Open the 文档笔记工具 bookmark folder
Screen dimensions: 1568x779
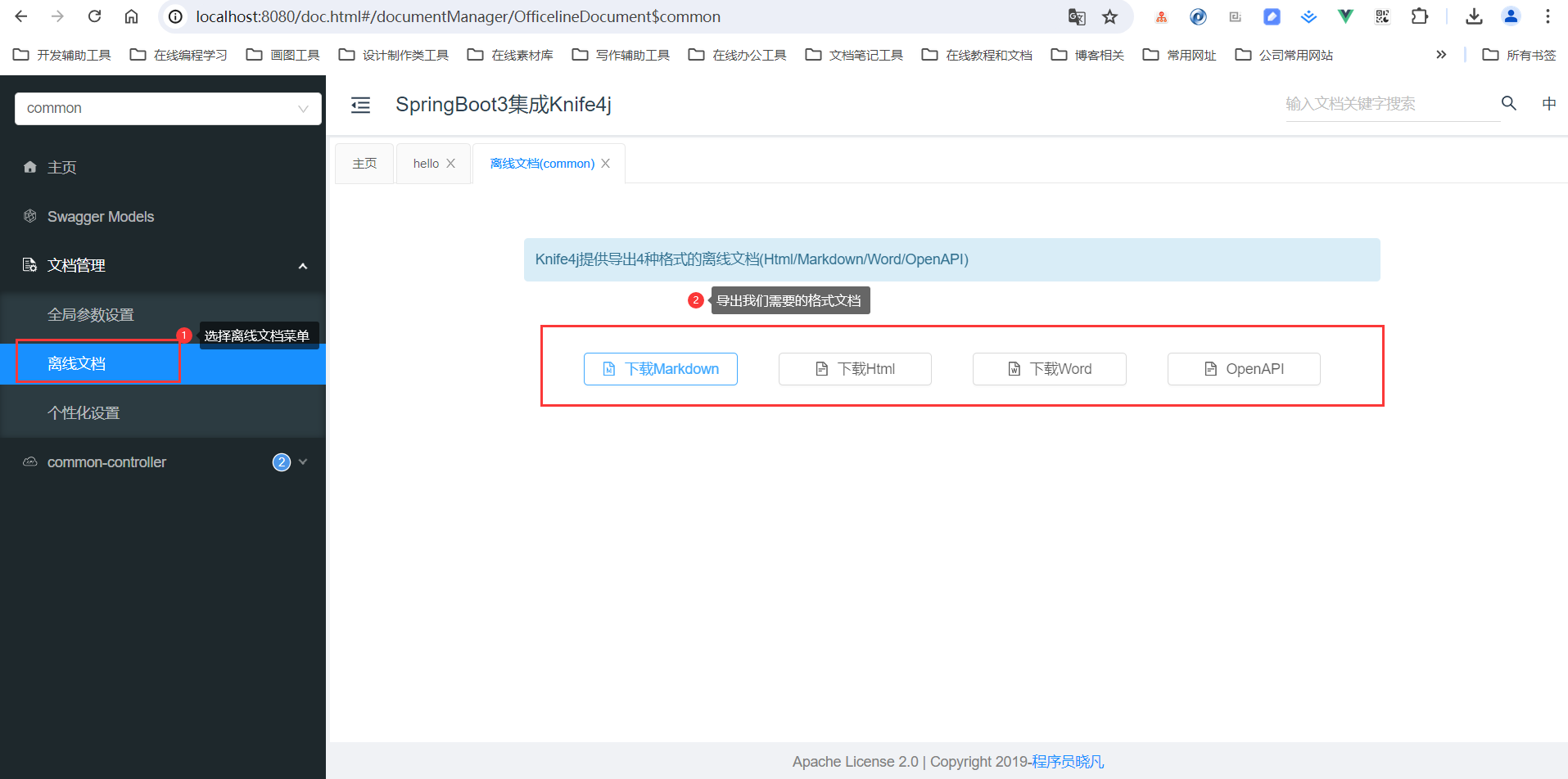click(854, 55)
